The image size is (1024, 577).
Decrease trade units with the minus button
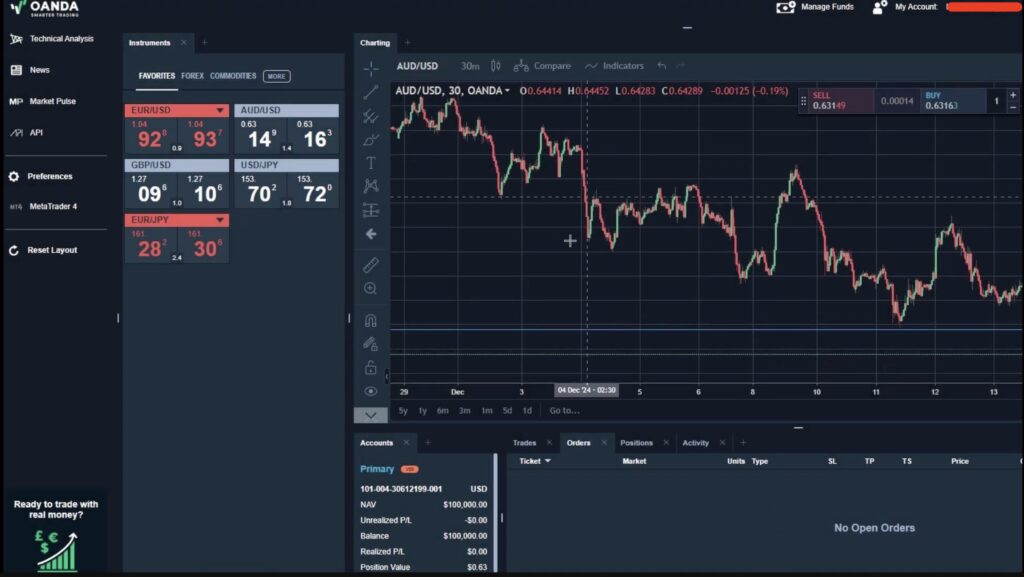coord(1013,107)
